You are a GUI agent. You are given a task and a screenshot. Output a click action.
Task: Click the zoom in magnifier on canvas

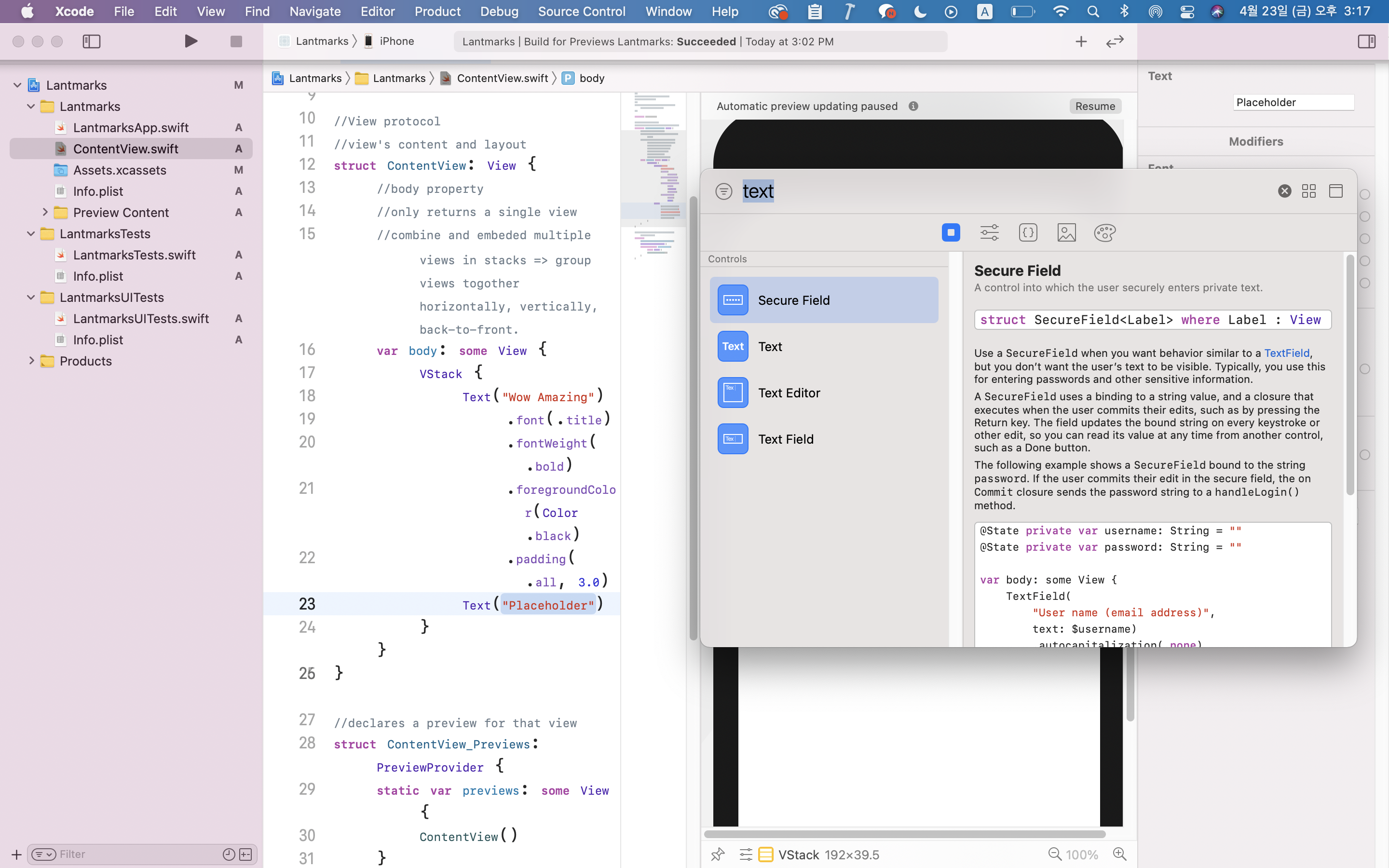coord(1119,854)
